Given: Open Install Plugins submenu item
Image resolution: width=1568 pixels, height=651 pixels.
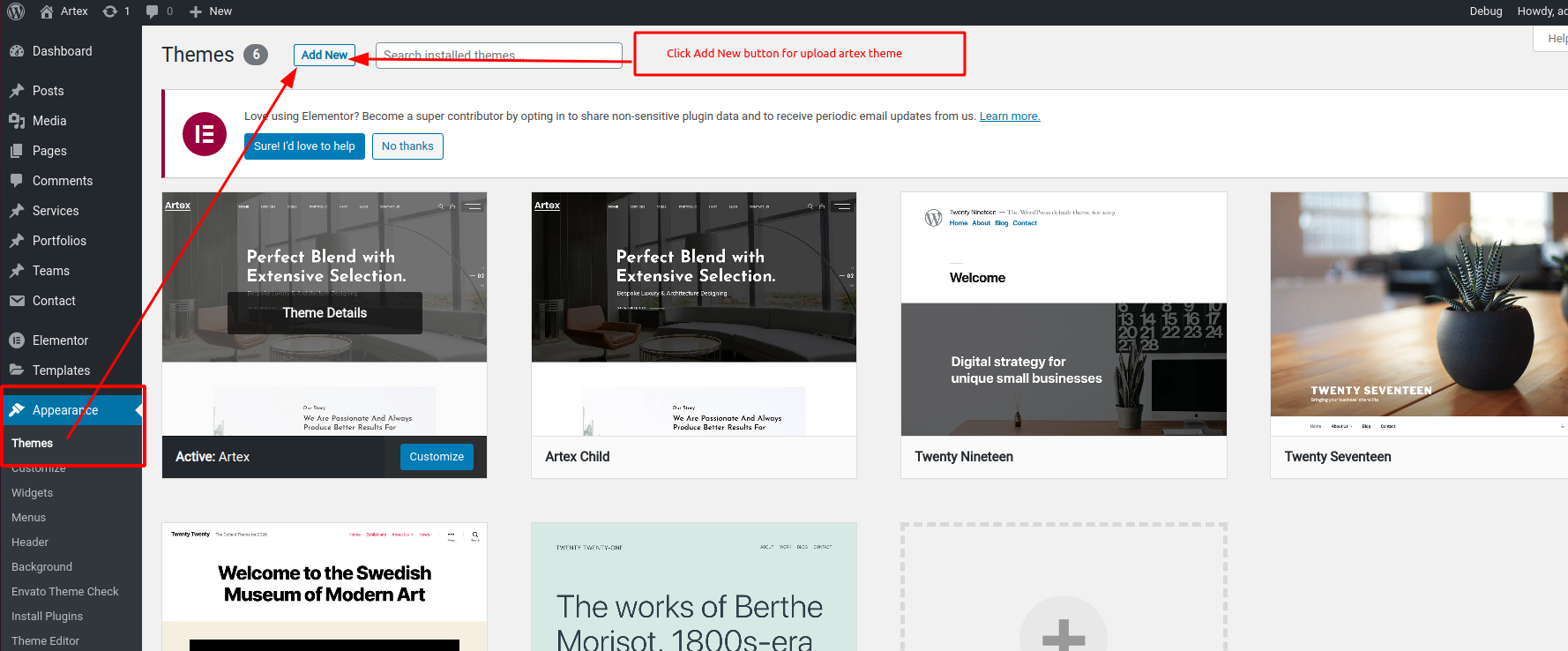Looking at the screenshot, I should click(47, 617).
